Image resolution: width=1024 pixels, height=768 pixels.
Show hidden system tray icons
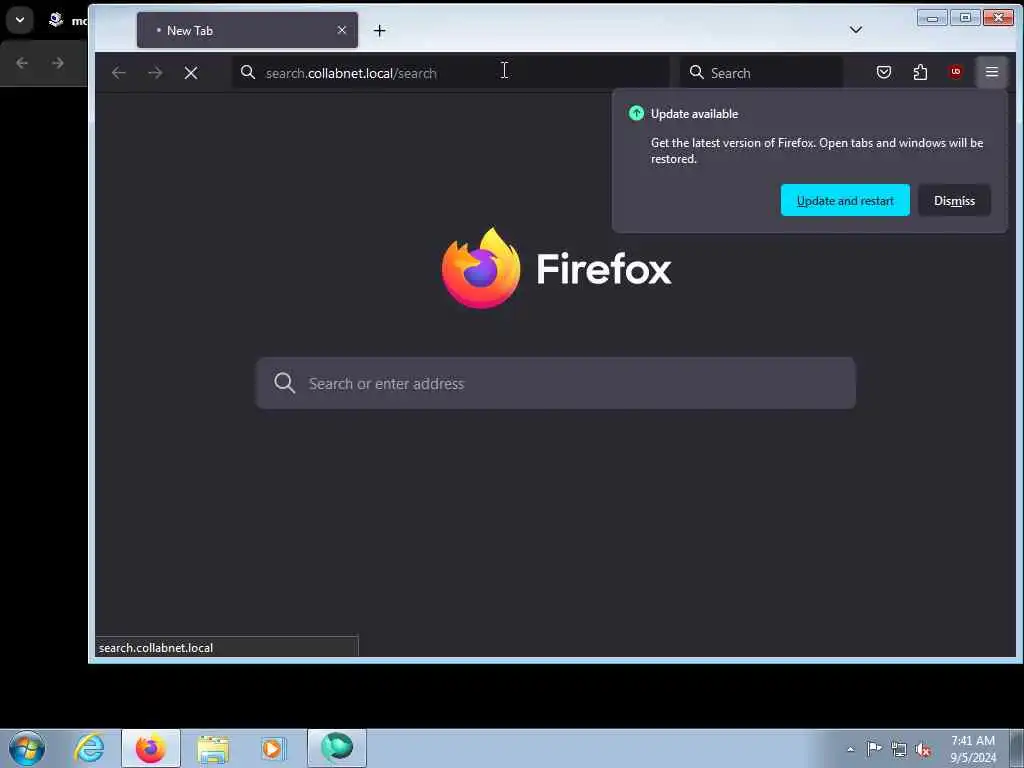(x=850, y=749)
